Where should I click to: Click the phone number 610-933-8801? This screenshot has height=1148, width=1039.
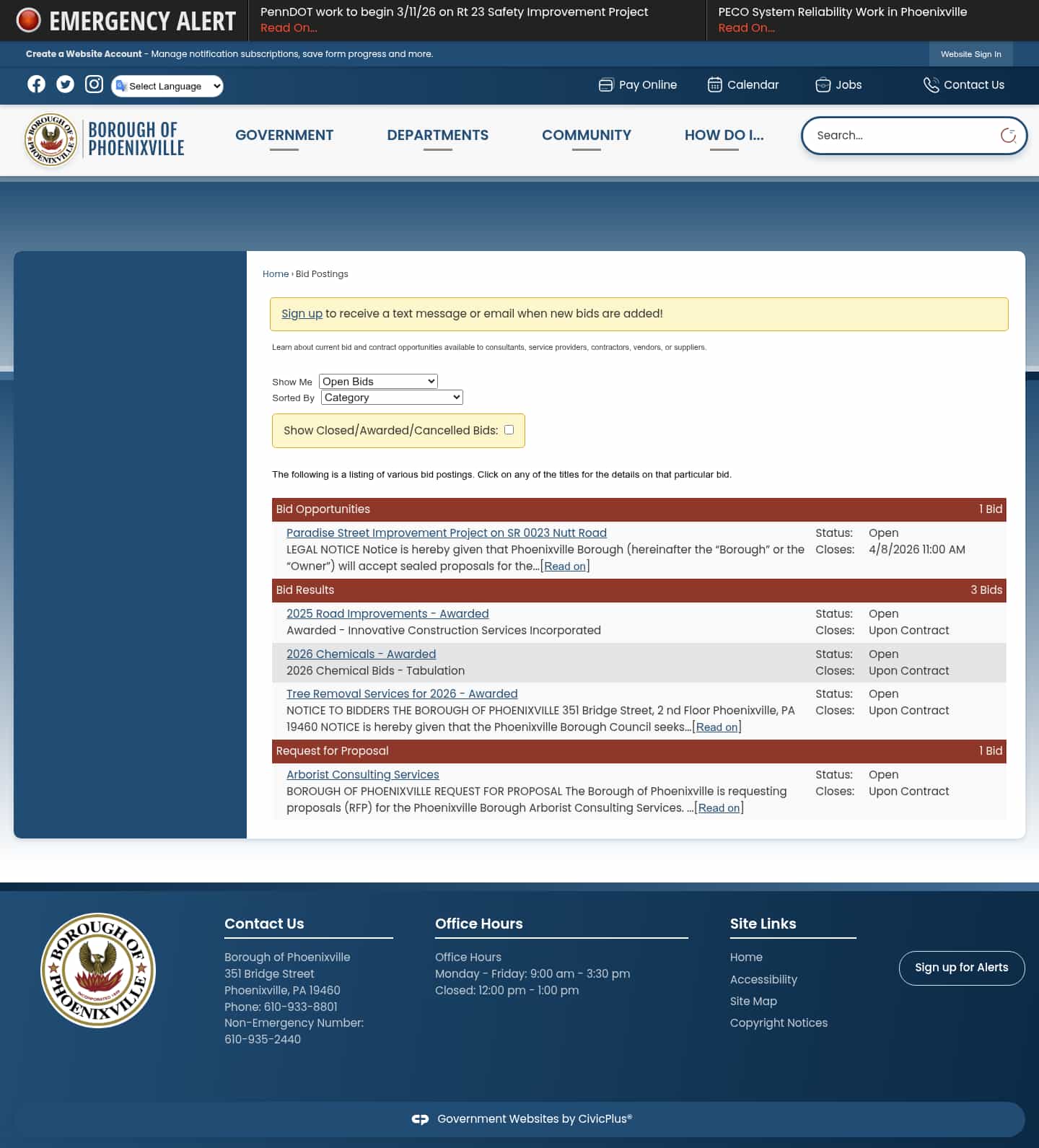click(301, 1007)
